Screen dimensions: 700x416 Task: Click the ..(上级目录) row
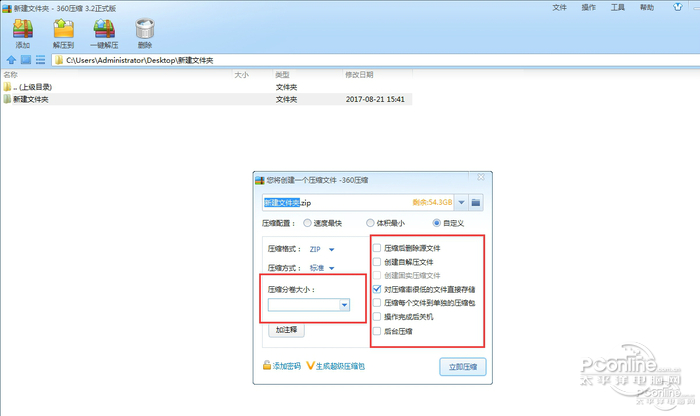(x=206, y=87)
